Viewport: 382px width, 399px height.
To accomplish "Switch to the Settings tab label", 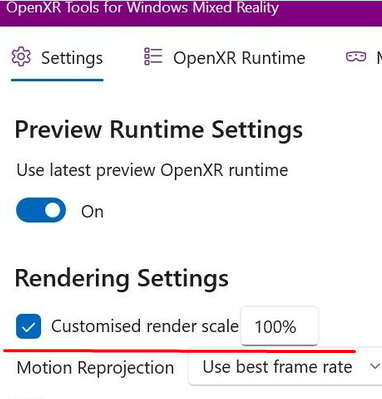I will 72,58.
